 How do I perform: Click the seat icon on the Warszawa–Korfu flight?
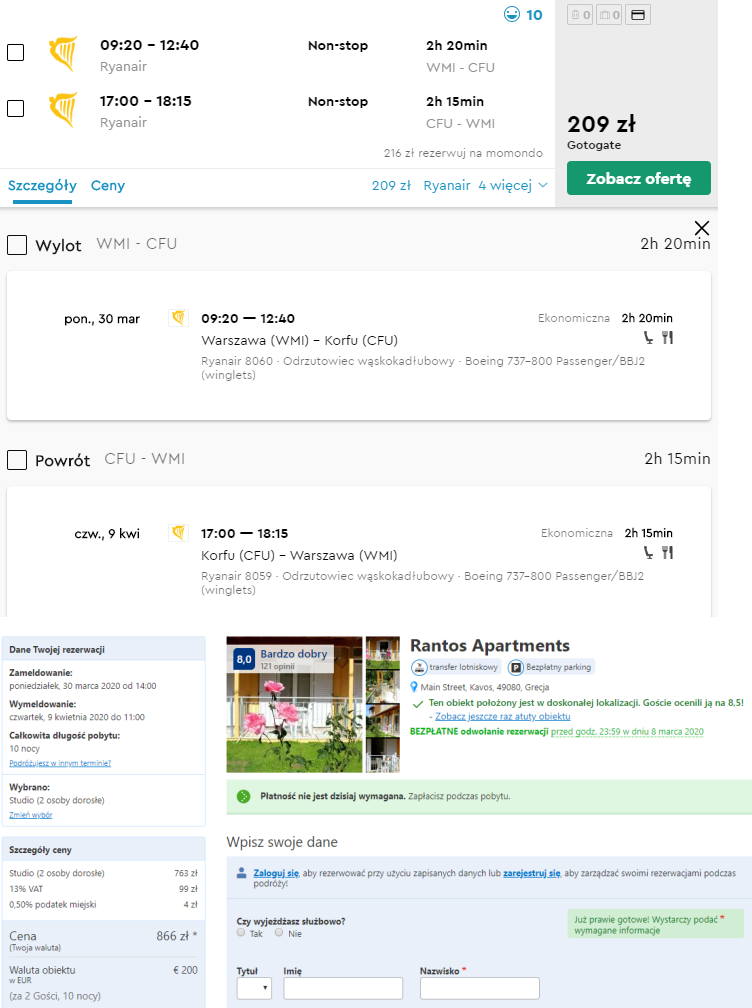pos(649,338)
